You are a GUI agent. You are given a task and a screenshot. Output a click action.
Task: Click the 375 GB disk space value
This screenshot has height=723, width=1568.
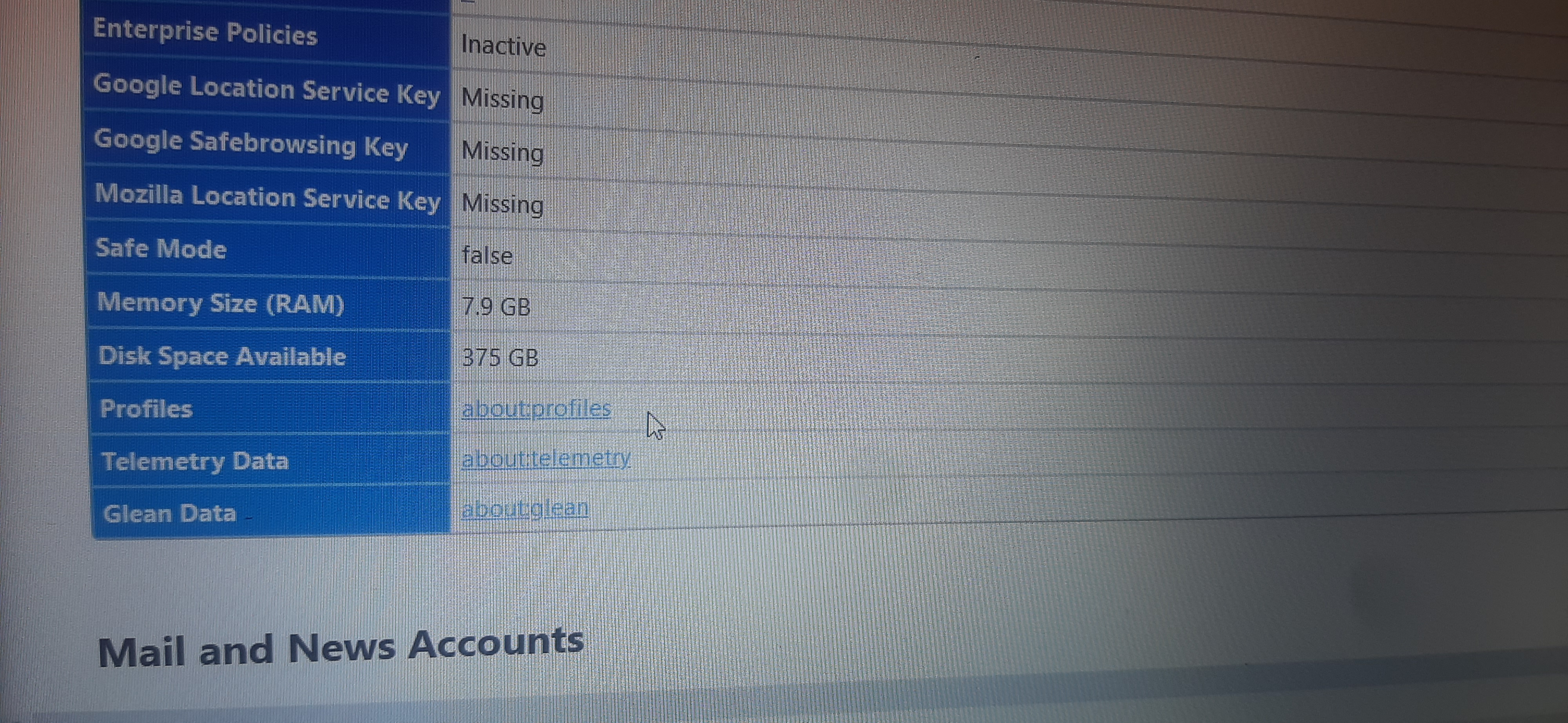pos(500,358)
